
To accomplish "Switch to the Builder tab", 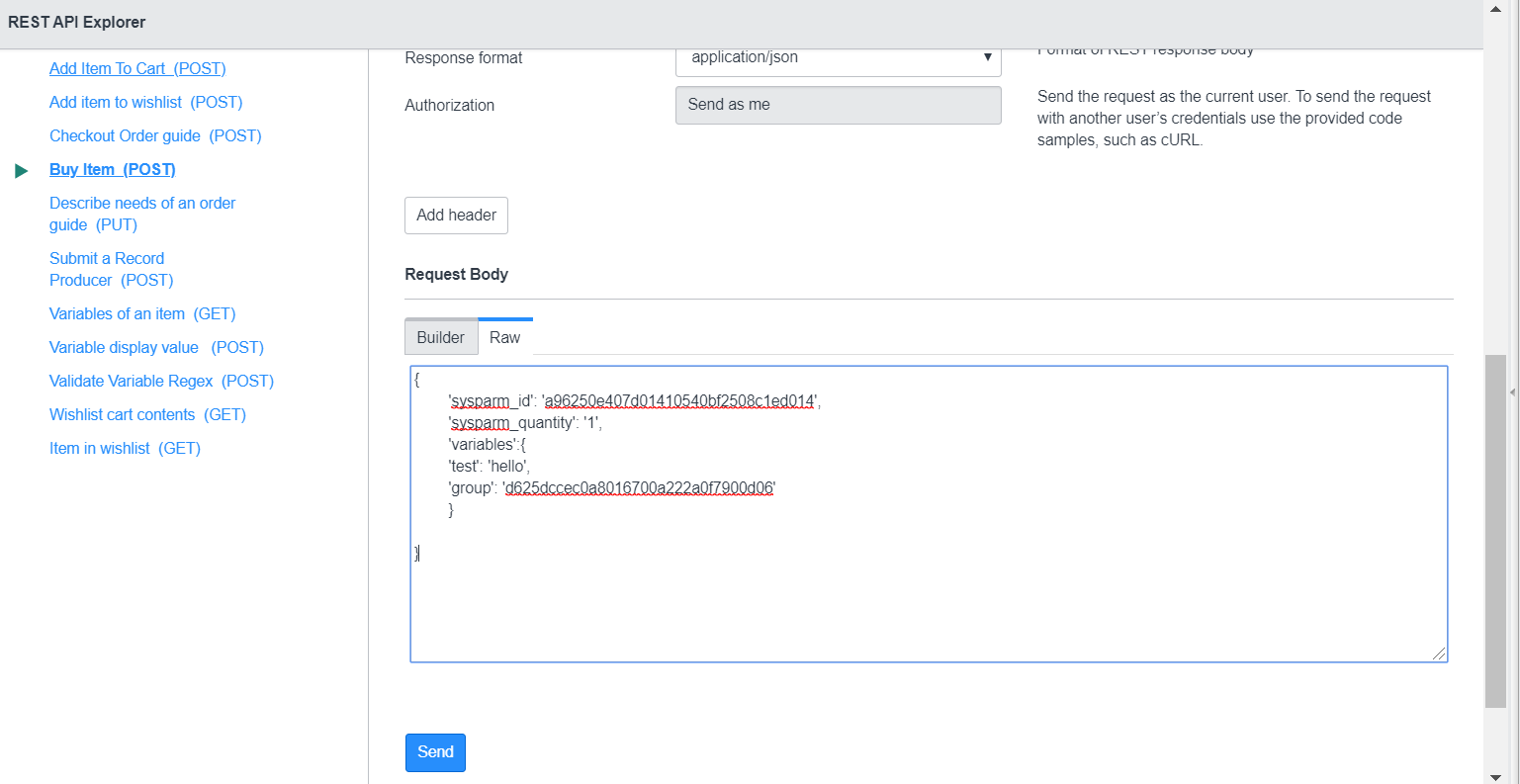I will [441, 336].
